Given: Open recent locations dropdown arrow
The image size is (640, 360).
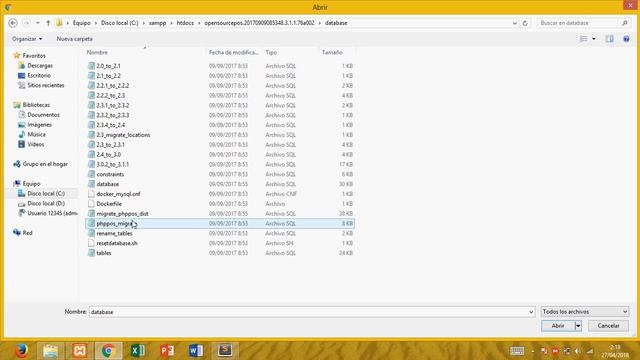Looking at the screenshot, I should coord(38,23).
